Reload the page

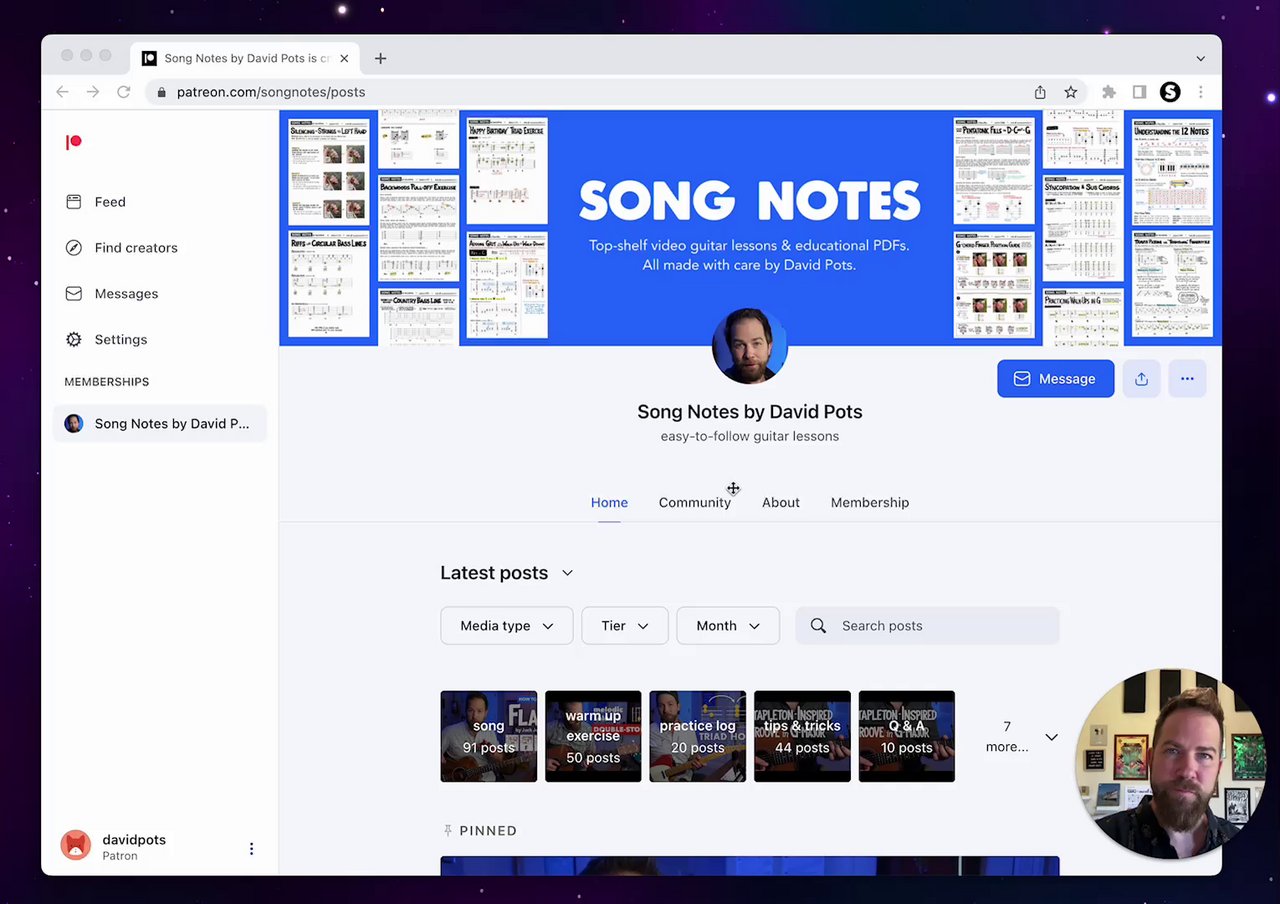[x=124, y=92]
